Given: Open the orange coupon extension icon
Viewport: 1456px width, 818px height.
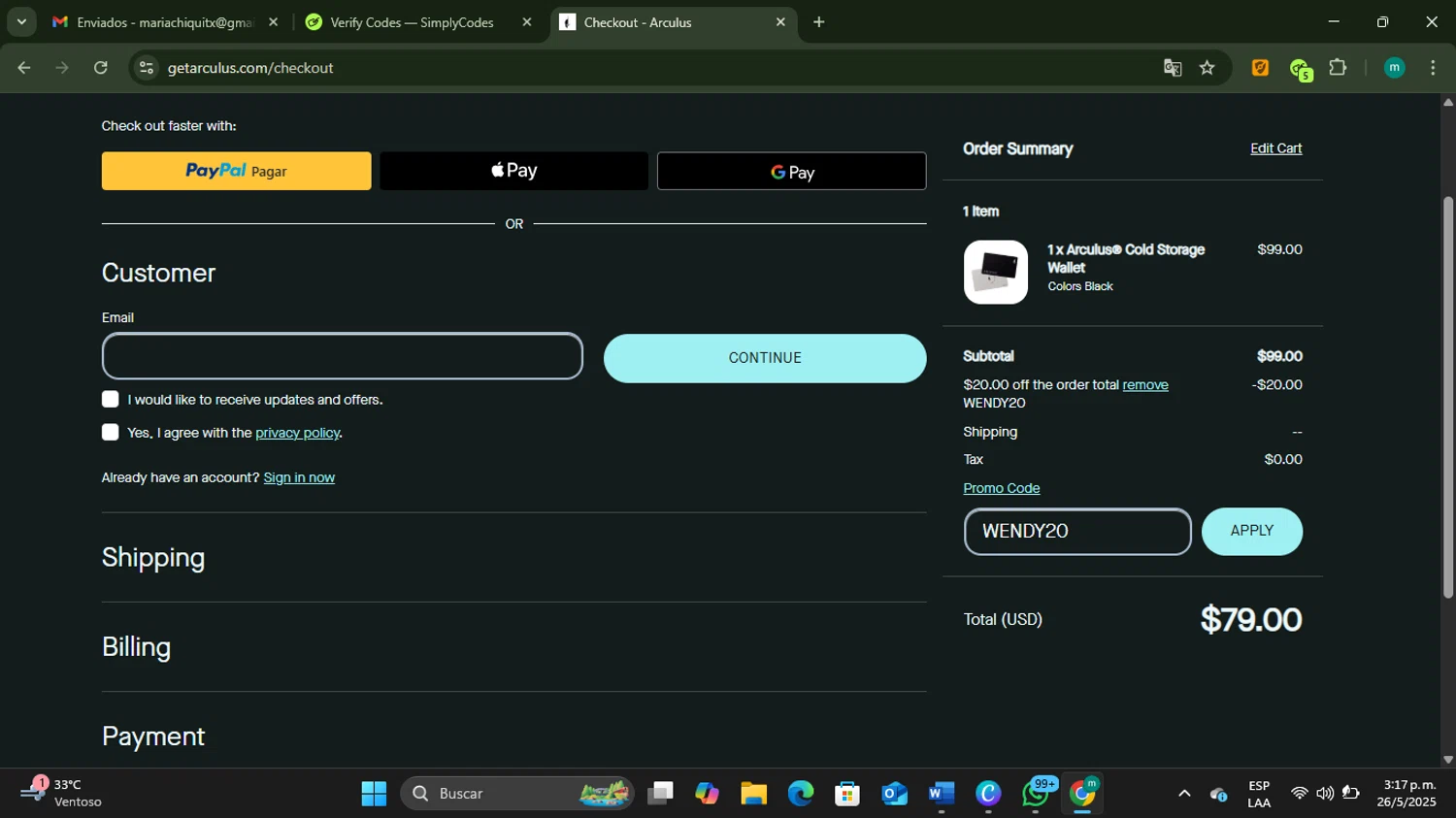Looking at the screenshot, I should click(1260, 68).
